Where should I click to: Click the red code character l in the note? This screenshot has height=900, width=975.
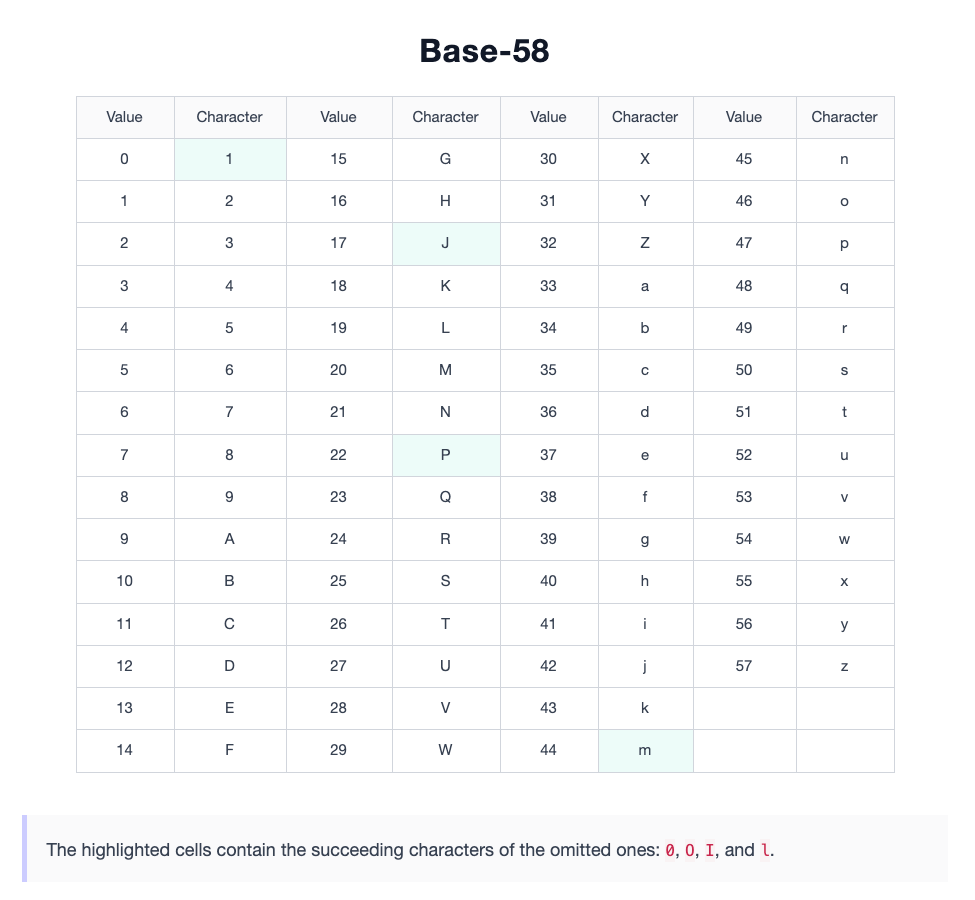point(765,850)
